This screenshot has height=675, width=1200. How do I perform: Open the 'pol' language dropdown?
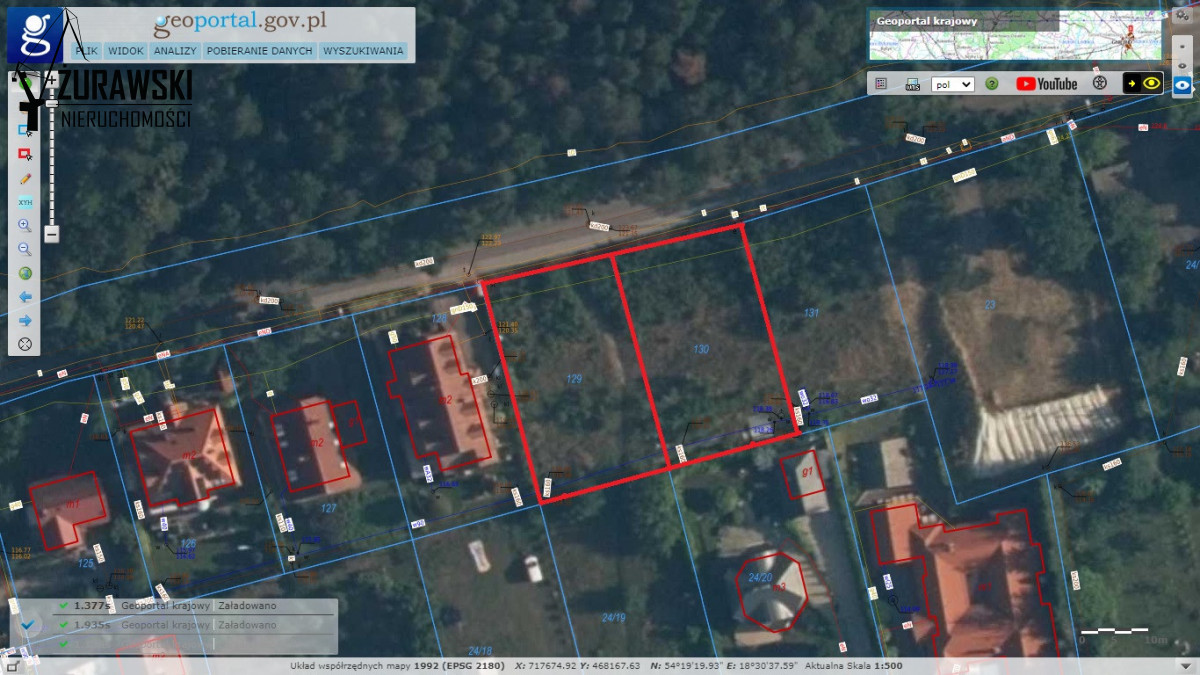[x=952, y=84]
